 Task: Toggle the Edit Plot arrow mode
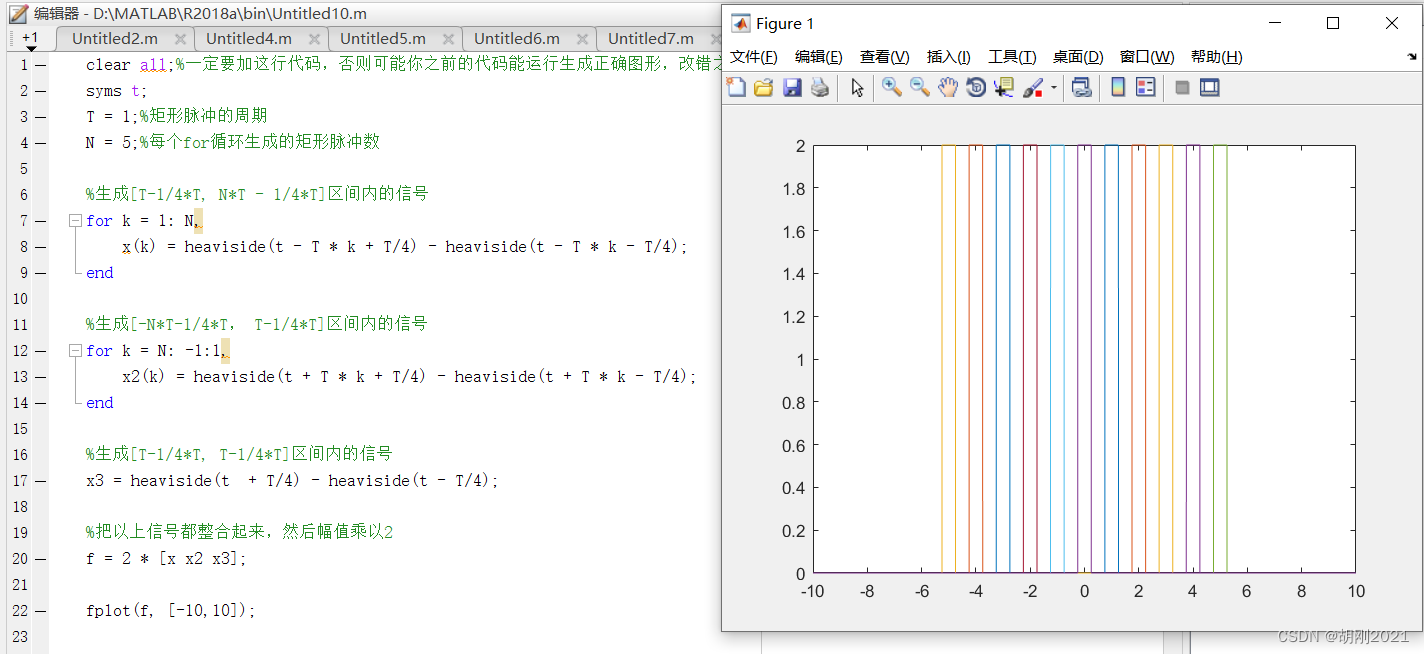(857, 88)
